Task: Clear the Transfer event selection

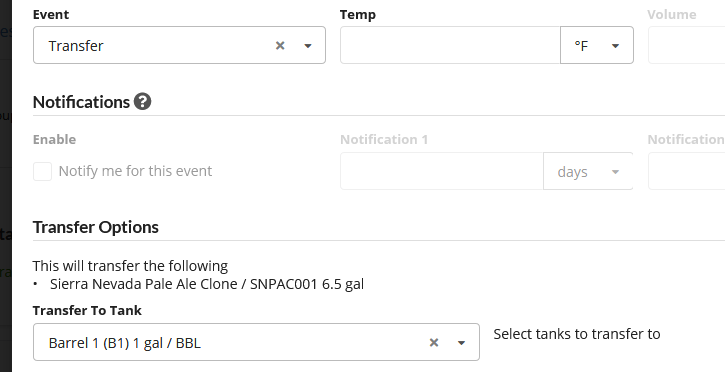Action: point(280,45)
